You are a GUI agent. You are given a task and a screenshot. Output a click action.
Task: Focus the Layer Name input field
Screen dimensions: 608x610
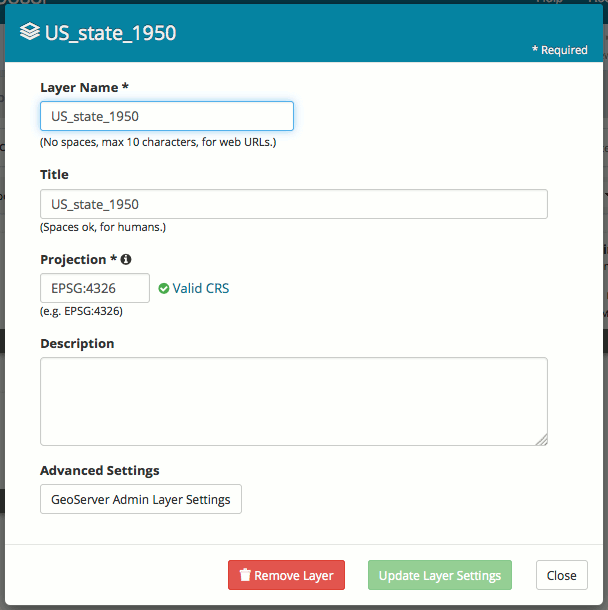point(167,116)
